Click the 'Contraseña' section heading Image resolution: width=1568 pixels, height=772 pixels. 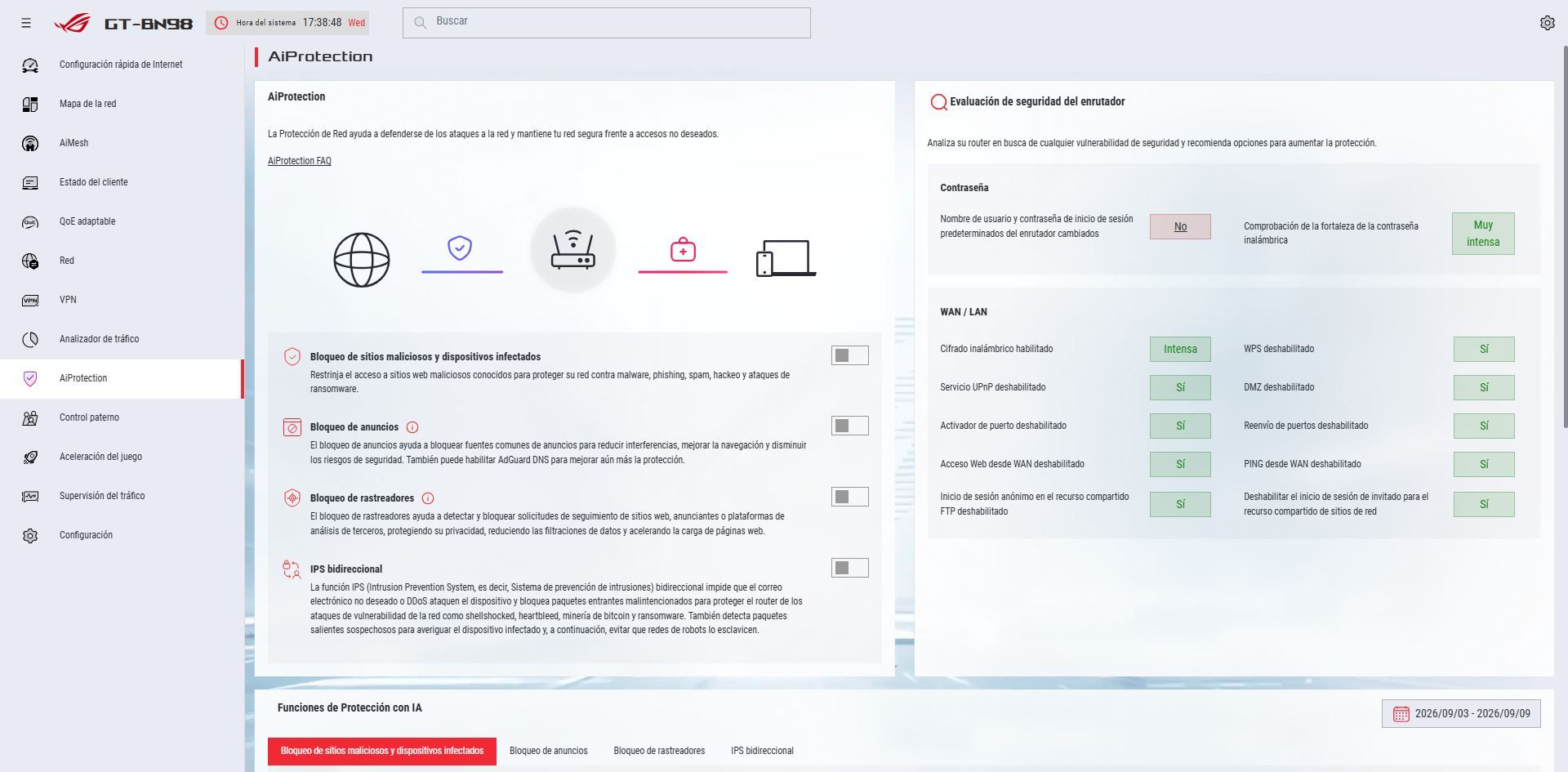[x=964, y=188]
